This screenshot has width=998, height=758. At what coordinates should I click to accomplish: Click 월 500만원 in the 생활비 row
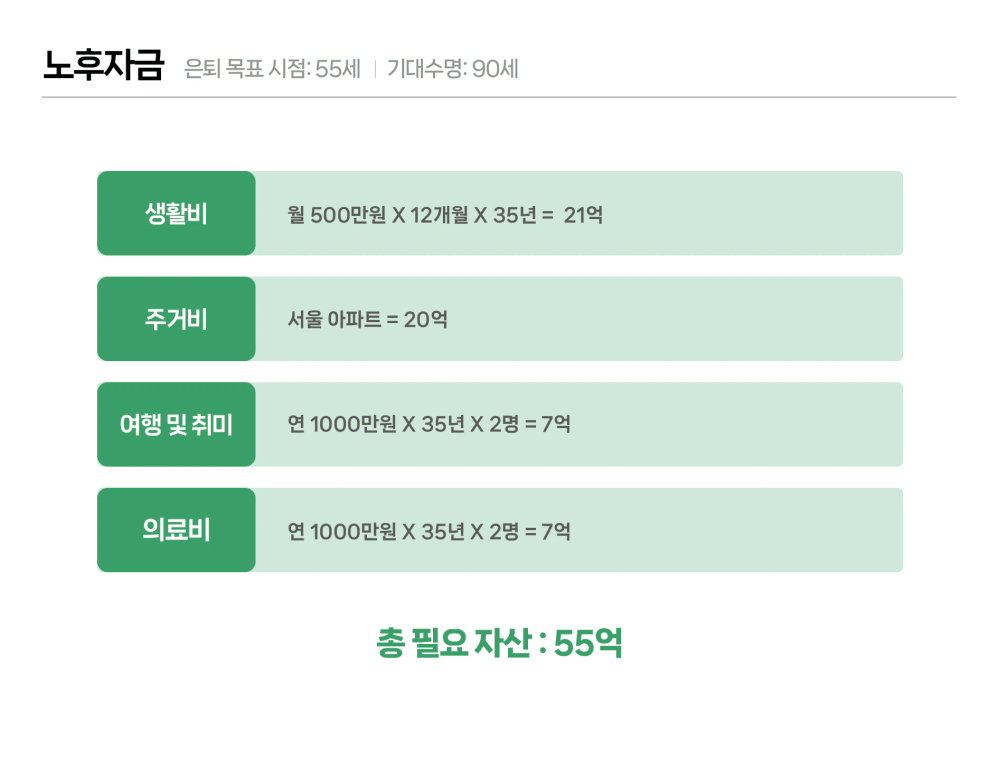click(336, 214)
